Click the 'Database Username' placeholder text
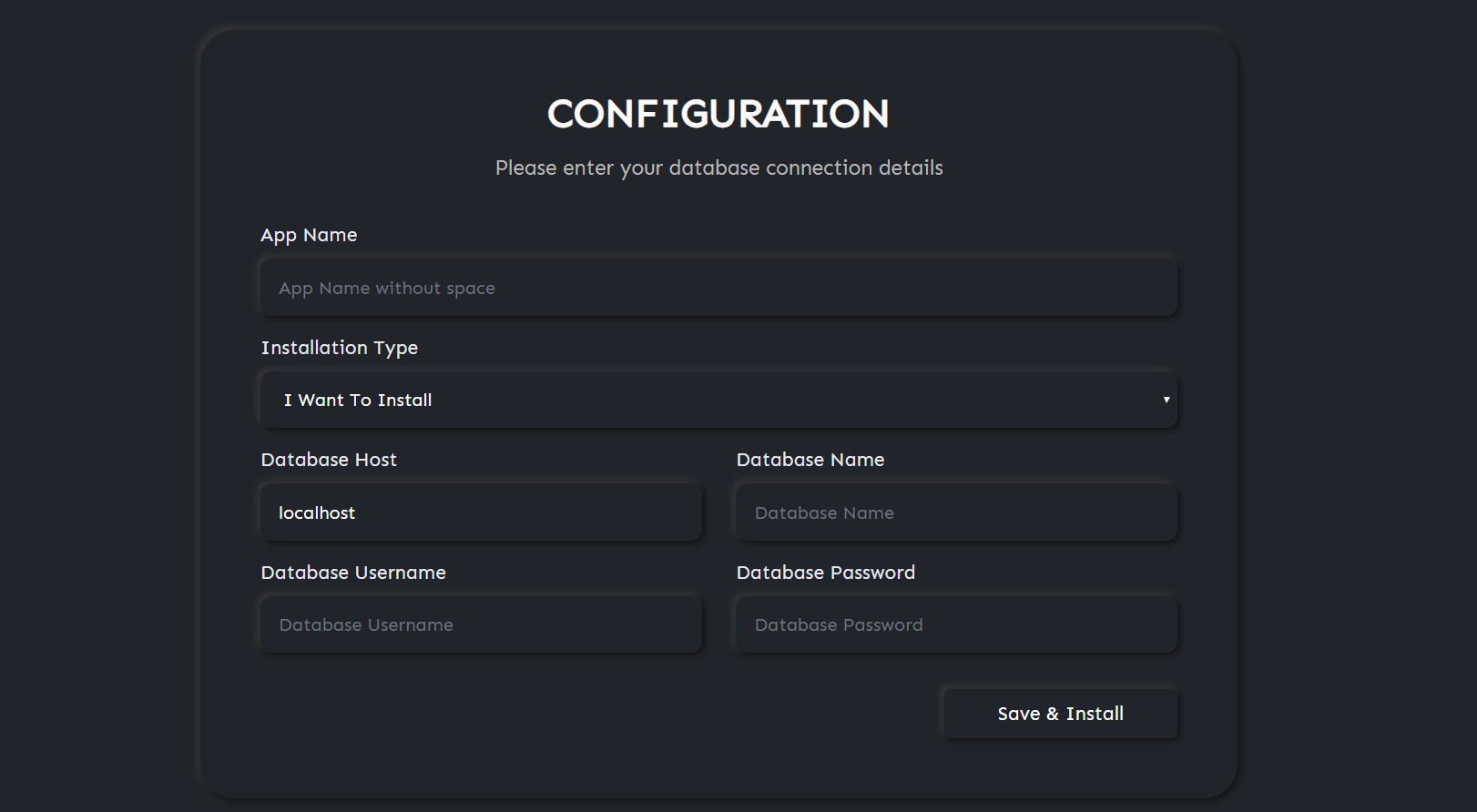Screen dimensions: 1477x812 click(x=366, y=625)
